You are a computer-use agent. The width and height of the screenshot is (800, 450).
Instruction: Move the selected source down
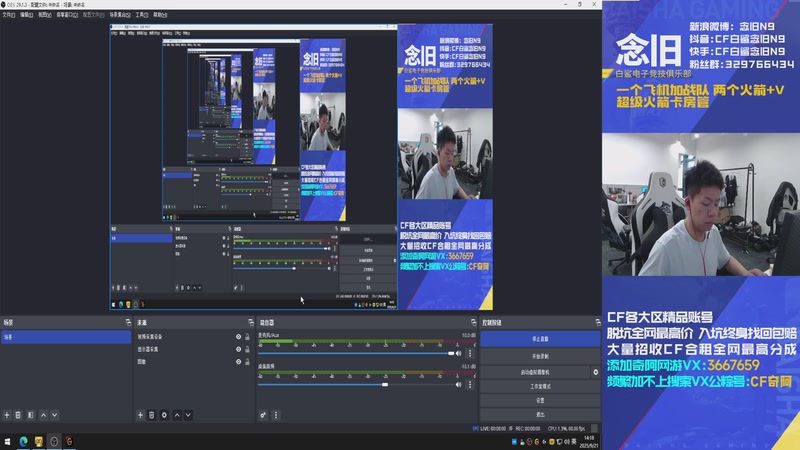[188, 415]
